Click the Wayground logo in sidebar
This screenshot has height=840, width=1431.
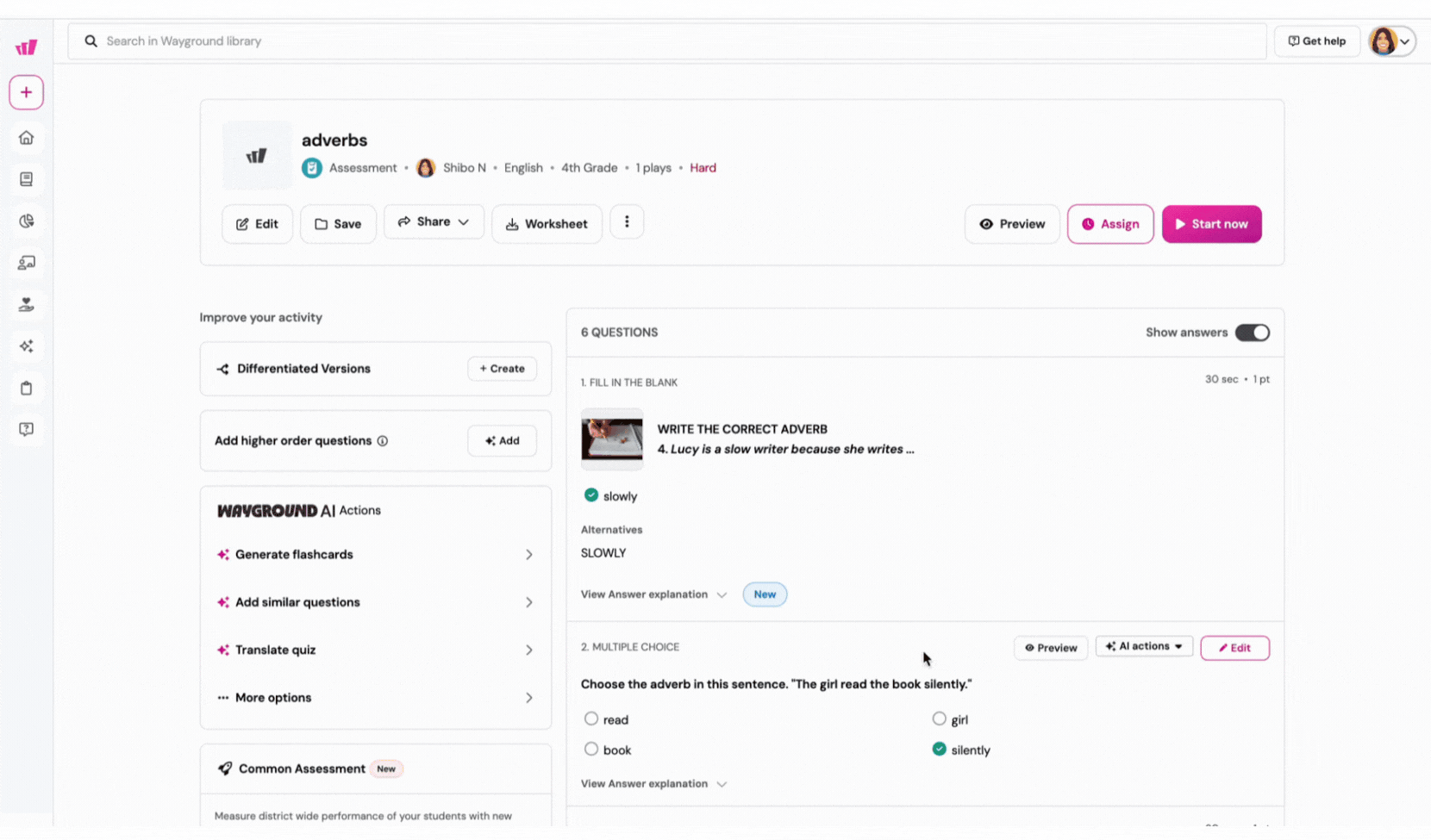click(26, 47)
